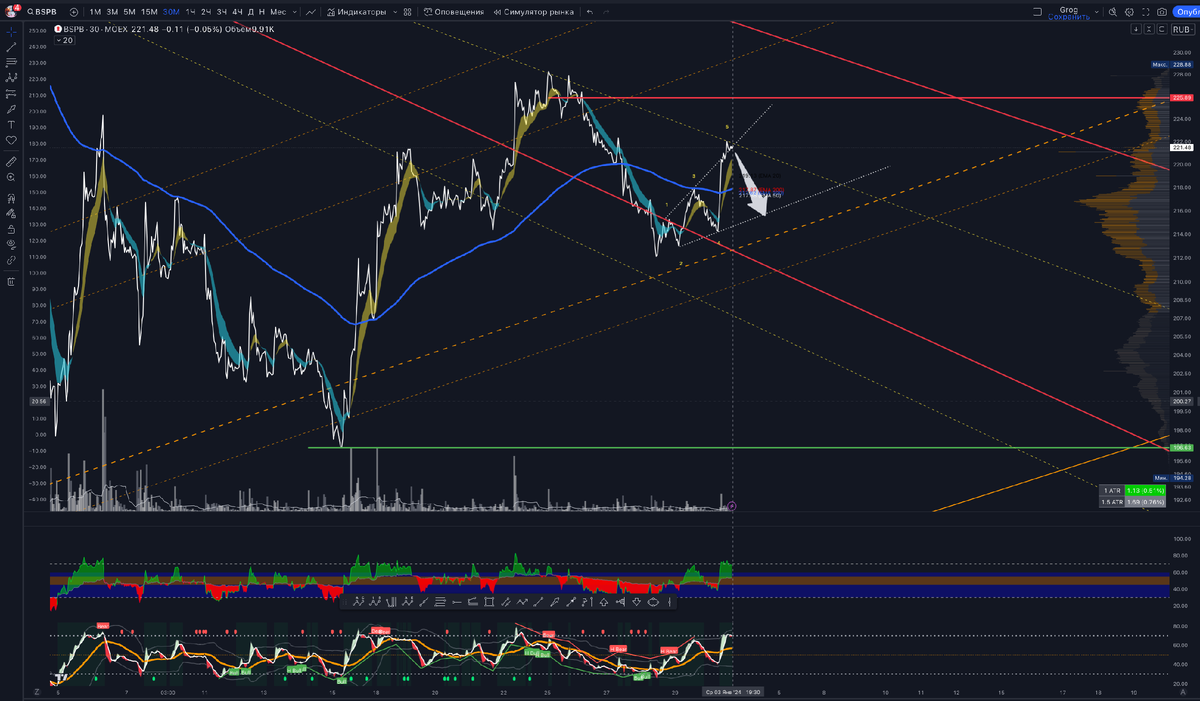Toggle stay in drawing mode
The width and height of the screenshot is (1200, 701).
[x=11, y=214]
